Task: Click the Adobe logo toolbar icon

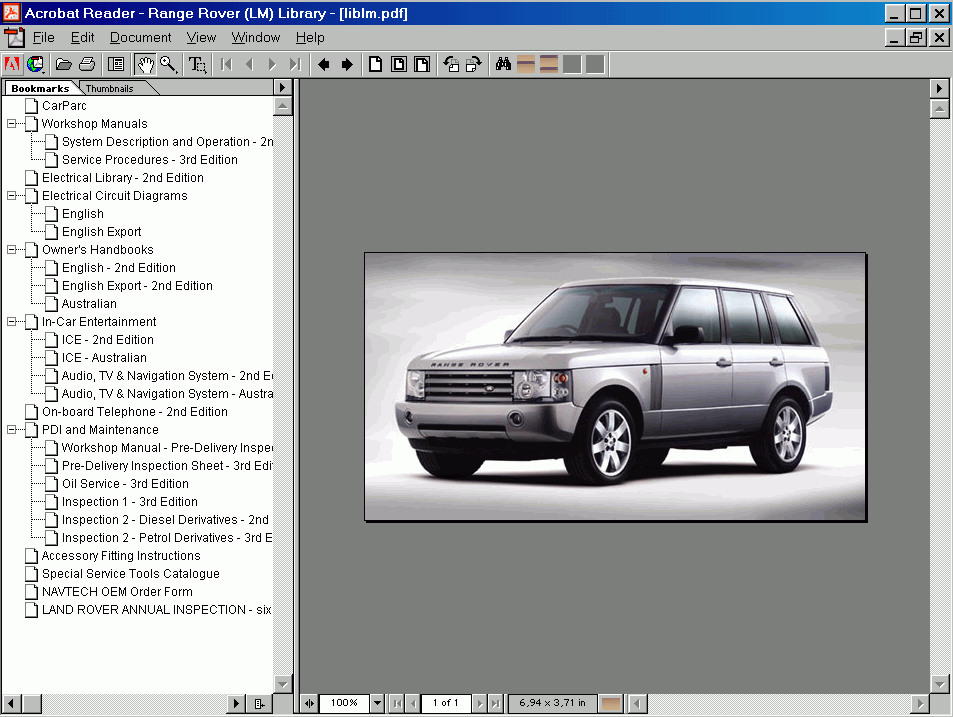Action: coord(12,64)
